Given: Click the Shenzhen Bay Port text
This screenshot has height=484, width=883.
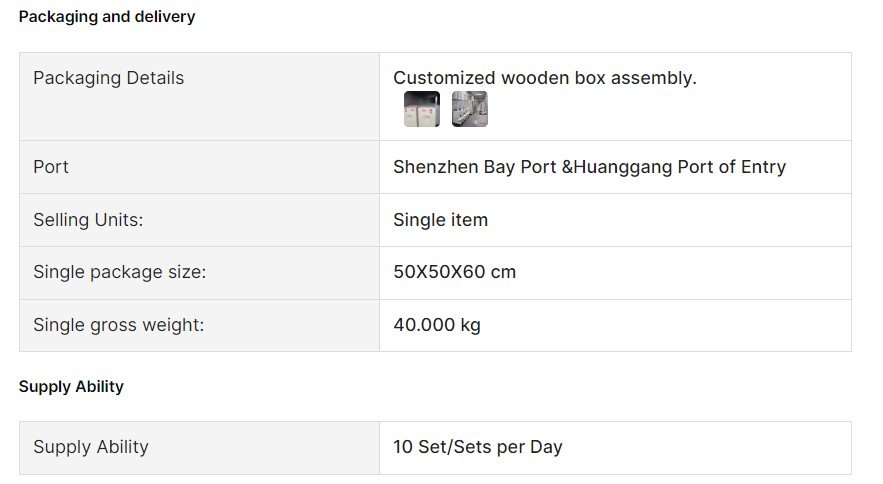Looking at the screenshot, I should (475, 167).
